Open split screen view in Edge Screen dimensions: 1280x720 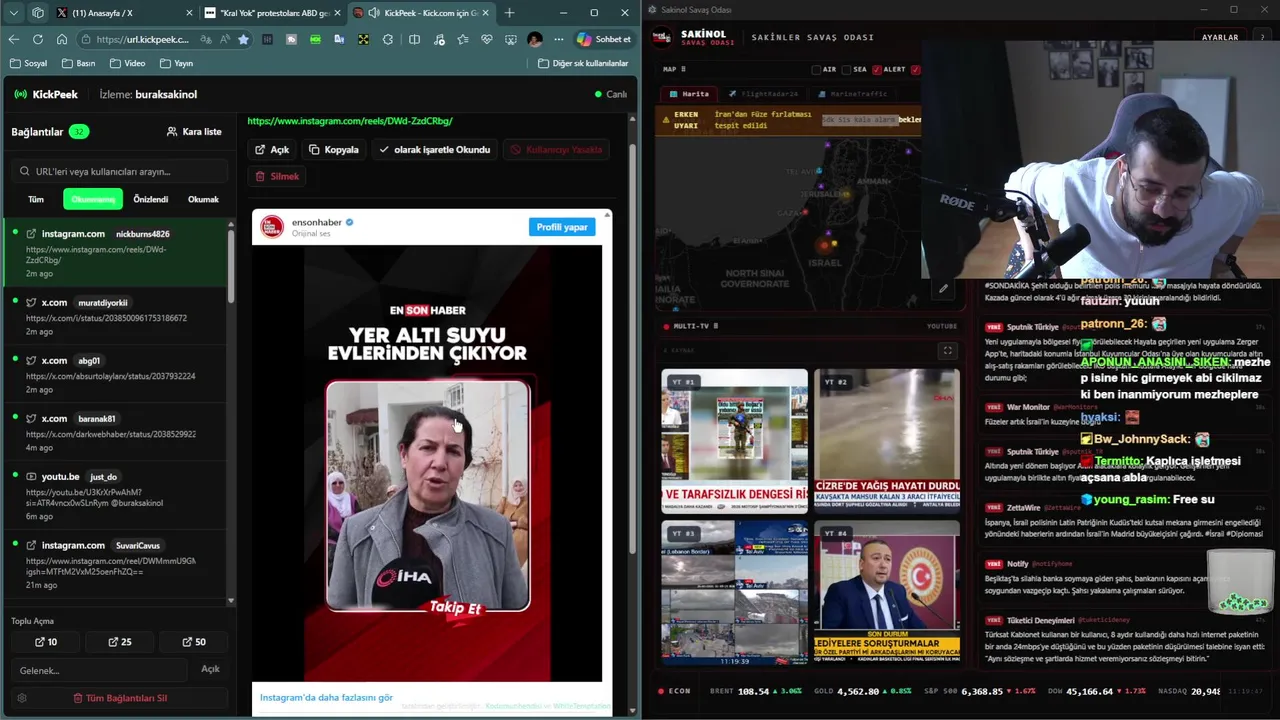[x=414, y=39]
